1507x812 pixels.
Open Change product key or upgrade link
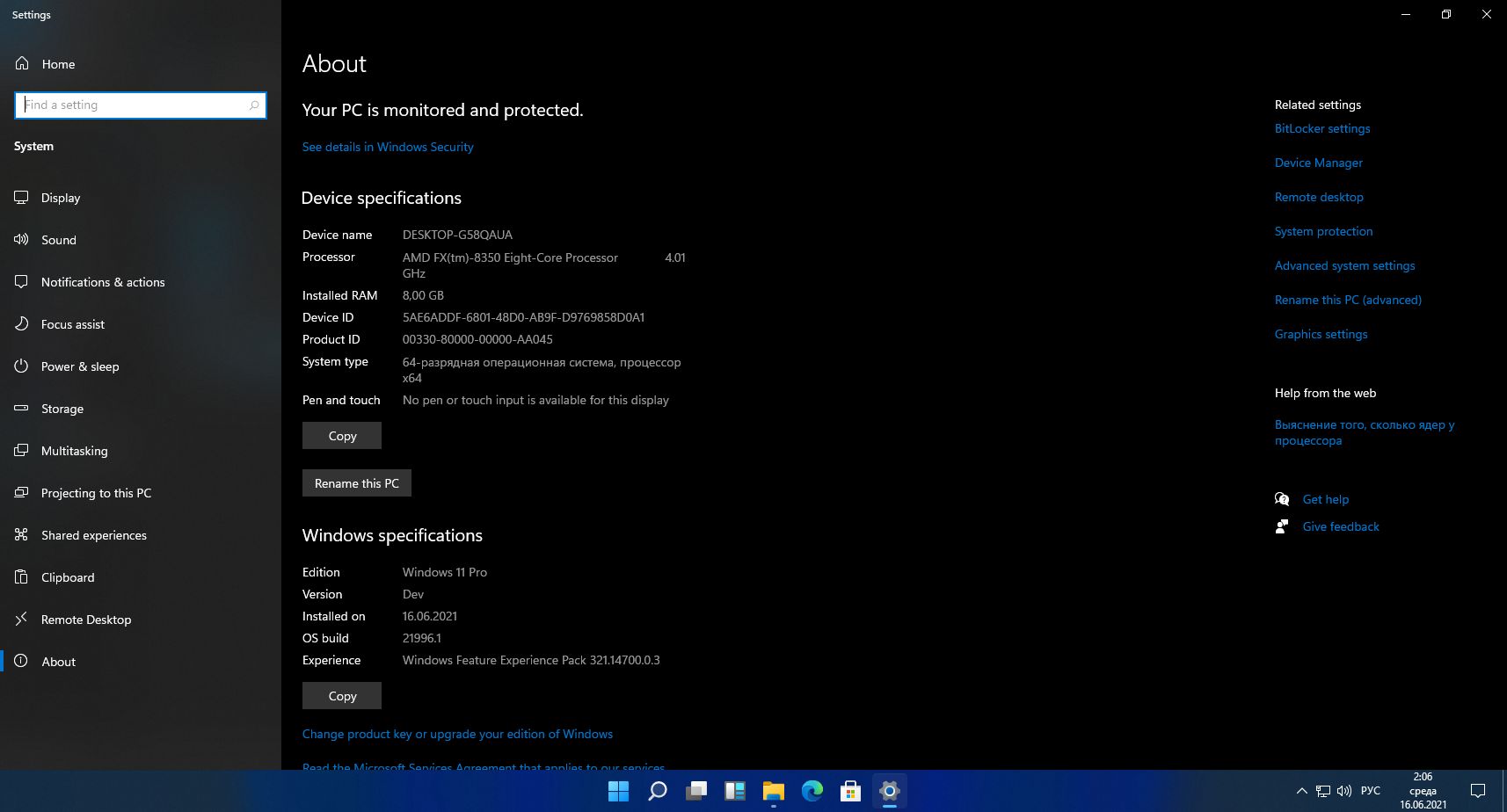pyautogui.click(x=457, y=734)
